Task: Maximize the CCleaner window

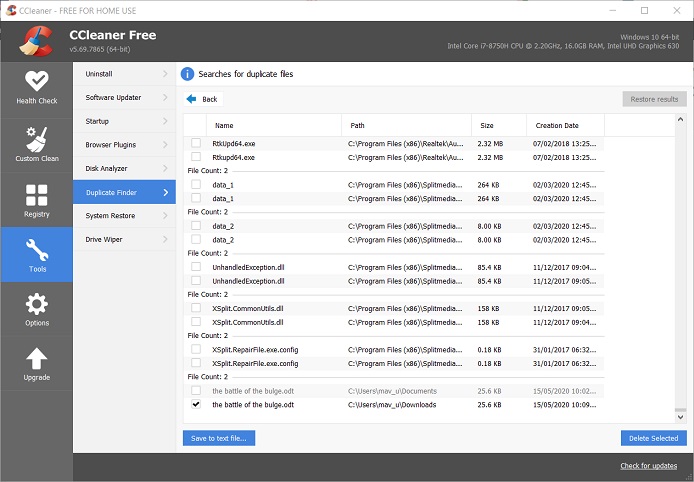Action: click(x=644, y=10)
